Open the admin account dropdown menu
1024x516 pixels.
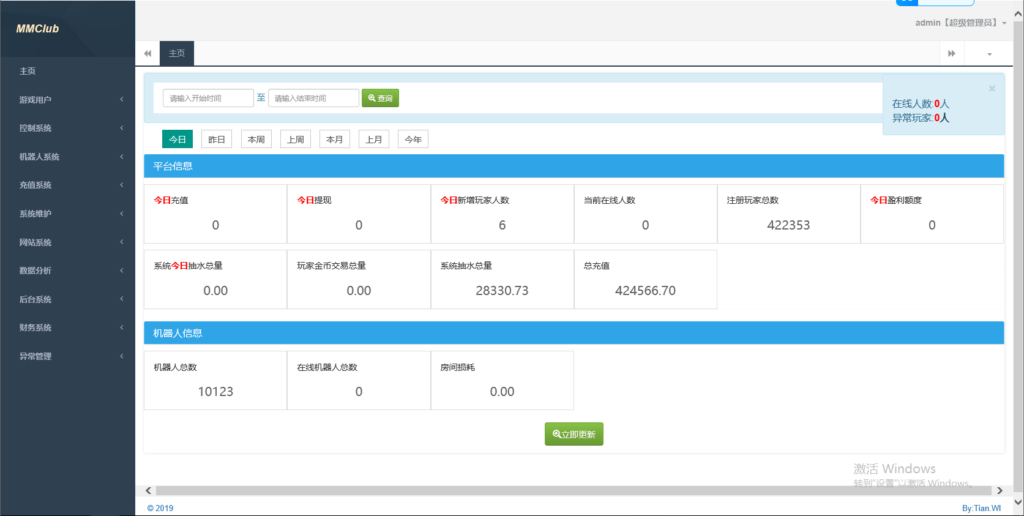click(x=960, y=22)
